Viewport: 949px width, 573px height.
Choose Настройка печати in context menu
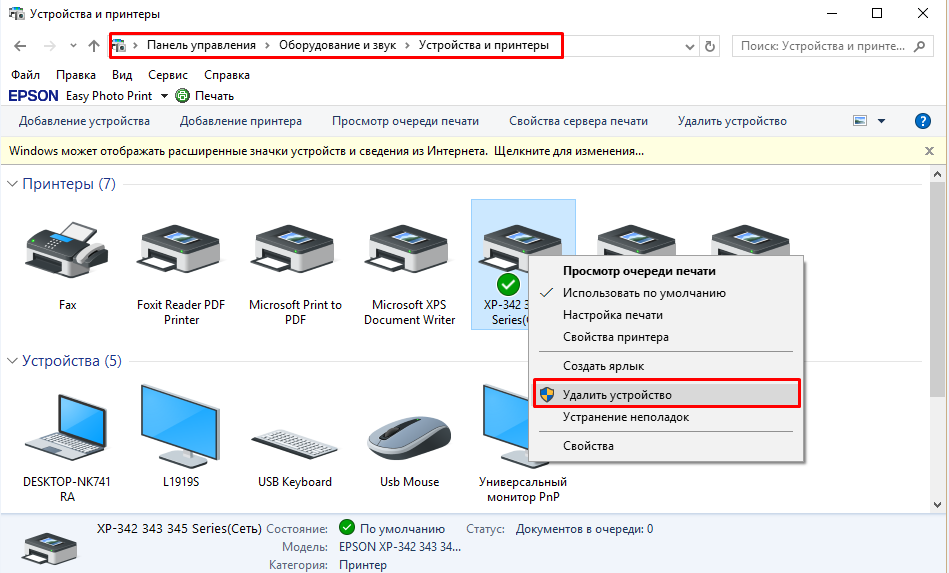tap(612, 315)
